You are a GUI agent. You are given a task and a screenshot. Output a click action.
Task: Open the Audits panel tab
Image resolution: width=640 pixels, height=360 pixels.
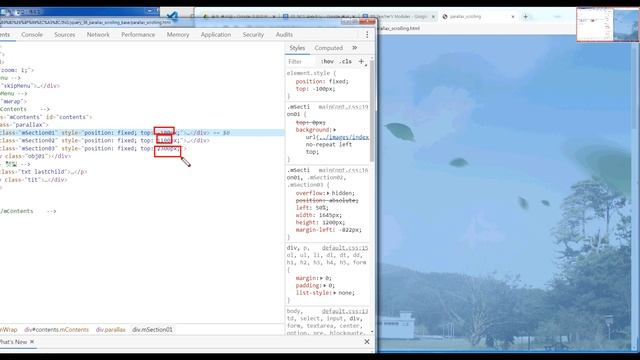click(284, 35)
